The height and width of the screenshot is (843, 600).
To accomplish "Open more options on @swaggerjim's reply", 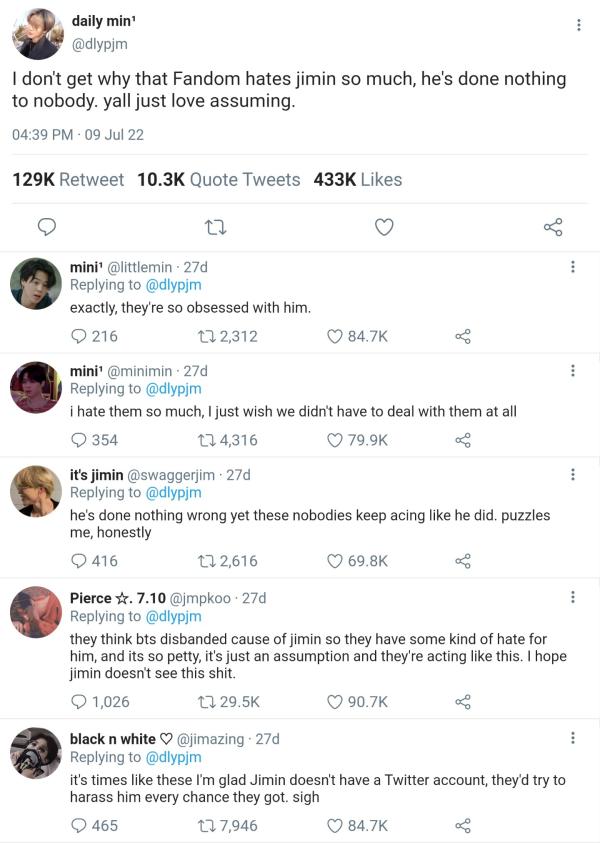I will (573, 474).
